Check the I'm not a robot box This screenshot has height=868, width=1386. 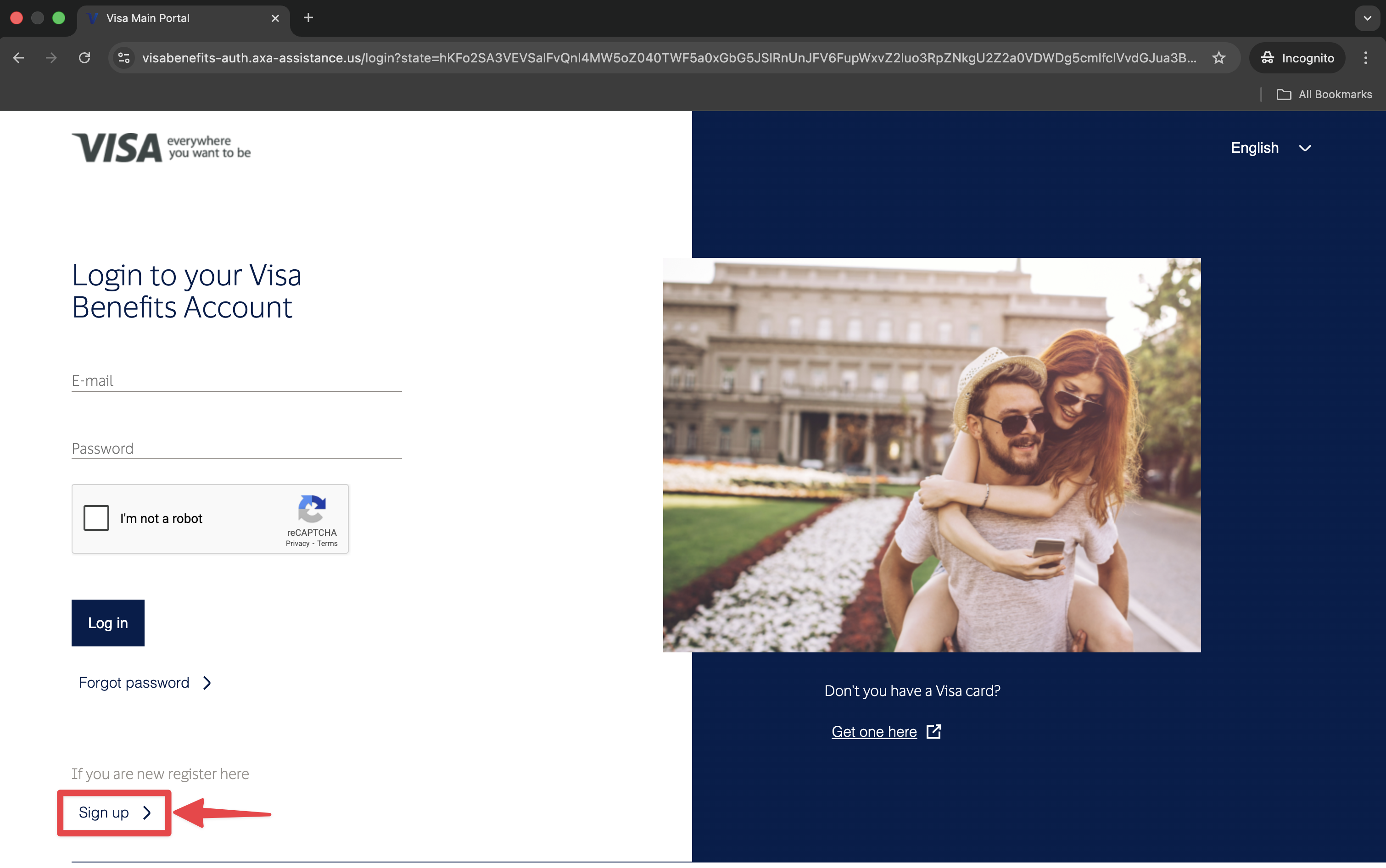pos(96,518)
